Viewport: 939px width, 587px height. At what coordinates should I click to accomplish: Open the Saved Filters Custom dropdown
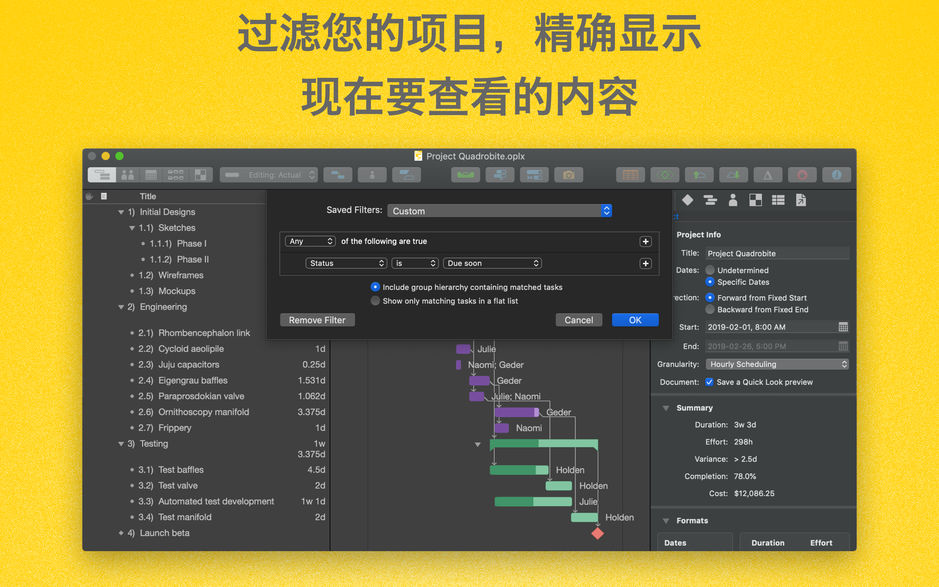coord(500,210)
